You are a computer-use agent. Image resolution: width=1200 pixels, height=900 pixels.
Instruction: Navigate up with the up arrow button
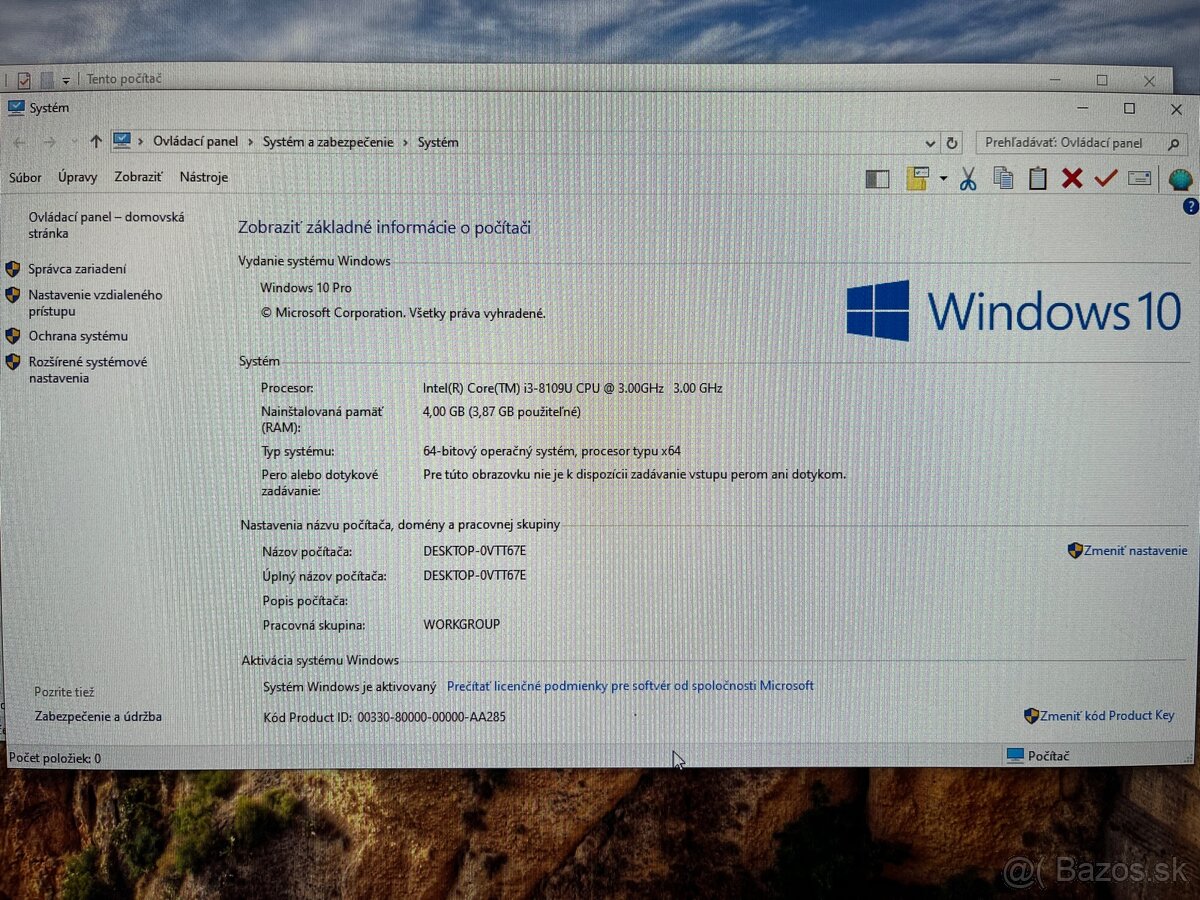(x=96, y=142)
